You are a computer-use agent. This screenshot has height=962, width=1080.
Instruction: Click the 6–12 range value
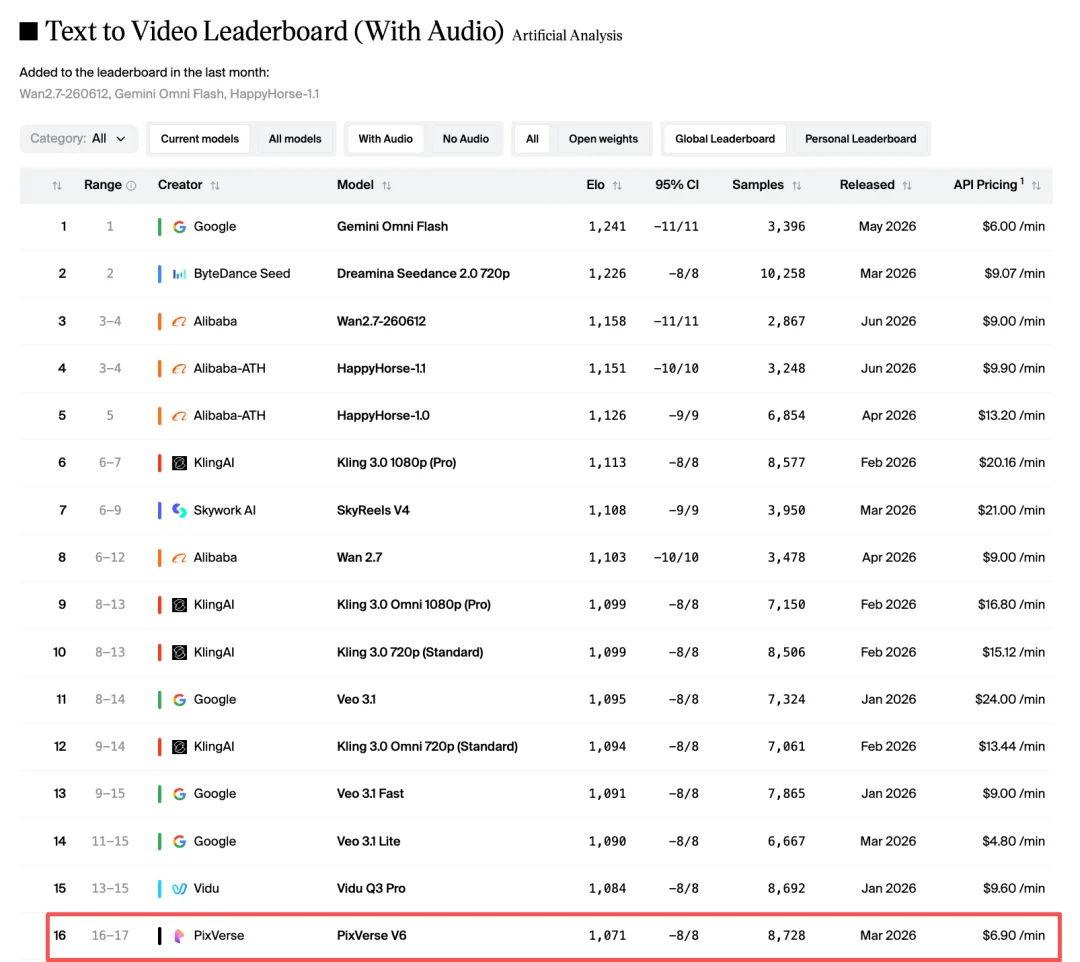[x=110, y=557]
